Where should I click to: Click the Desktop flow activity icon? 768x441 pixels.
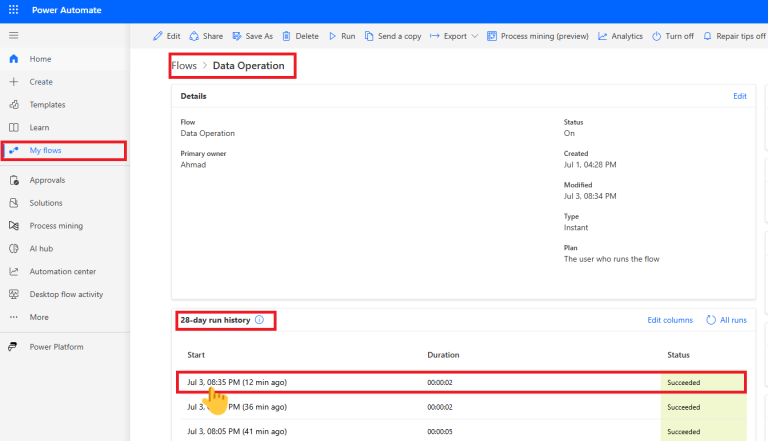14,294
